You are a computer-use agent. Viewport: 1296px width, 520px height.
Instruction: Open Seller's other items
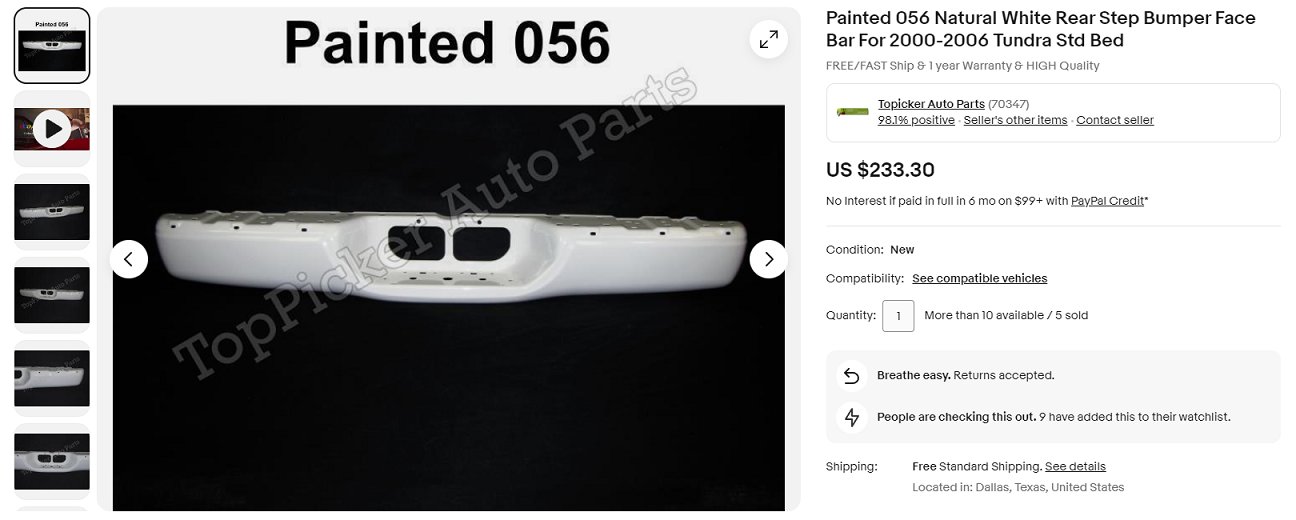click(x=1015, y=120)
